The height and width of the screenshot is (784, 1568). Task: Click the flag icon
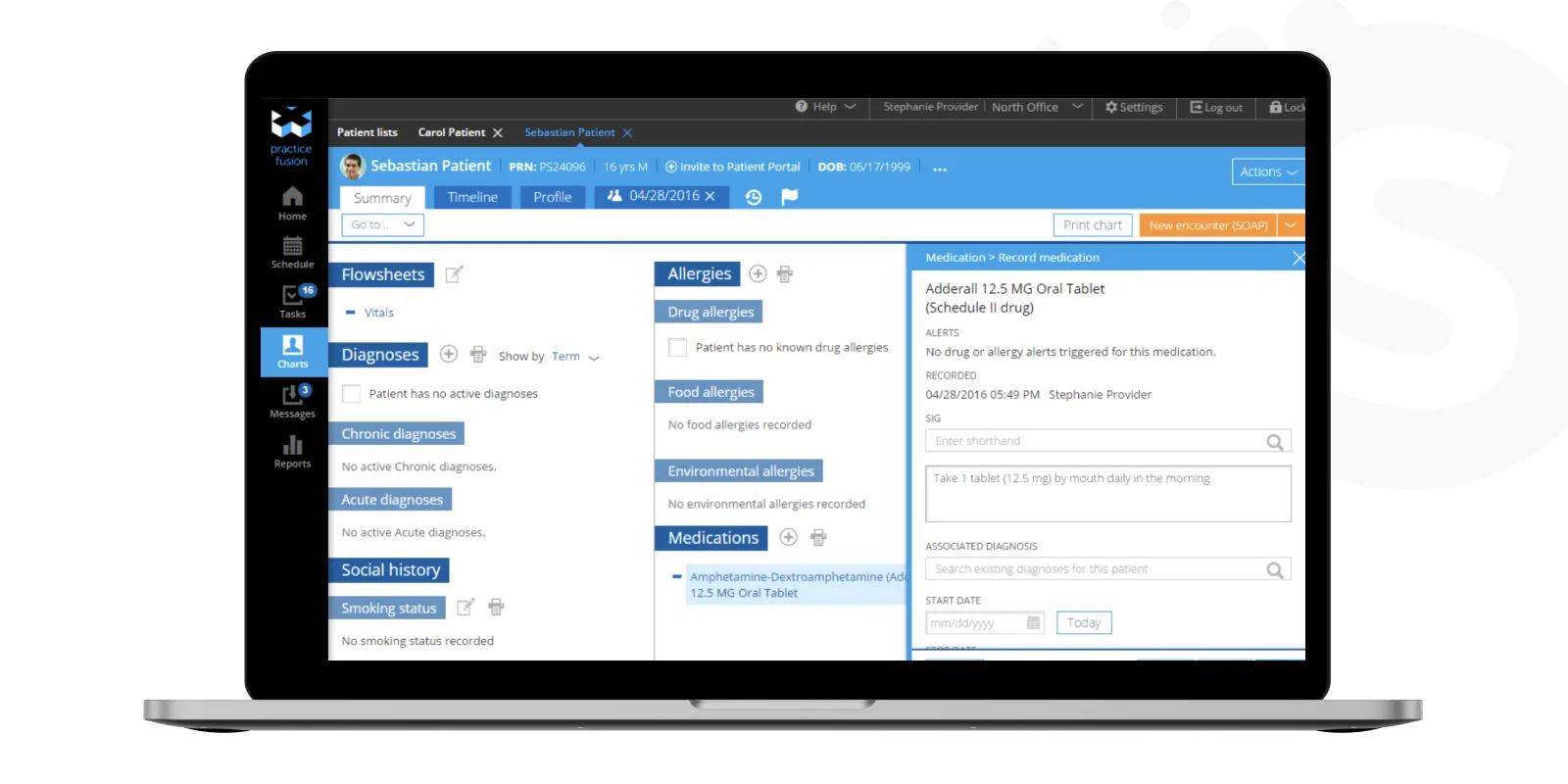pos(789,197)
